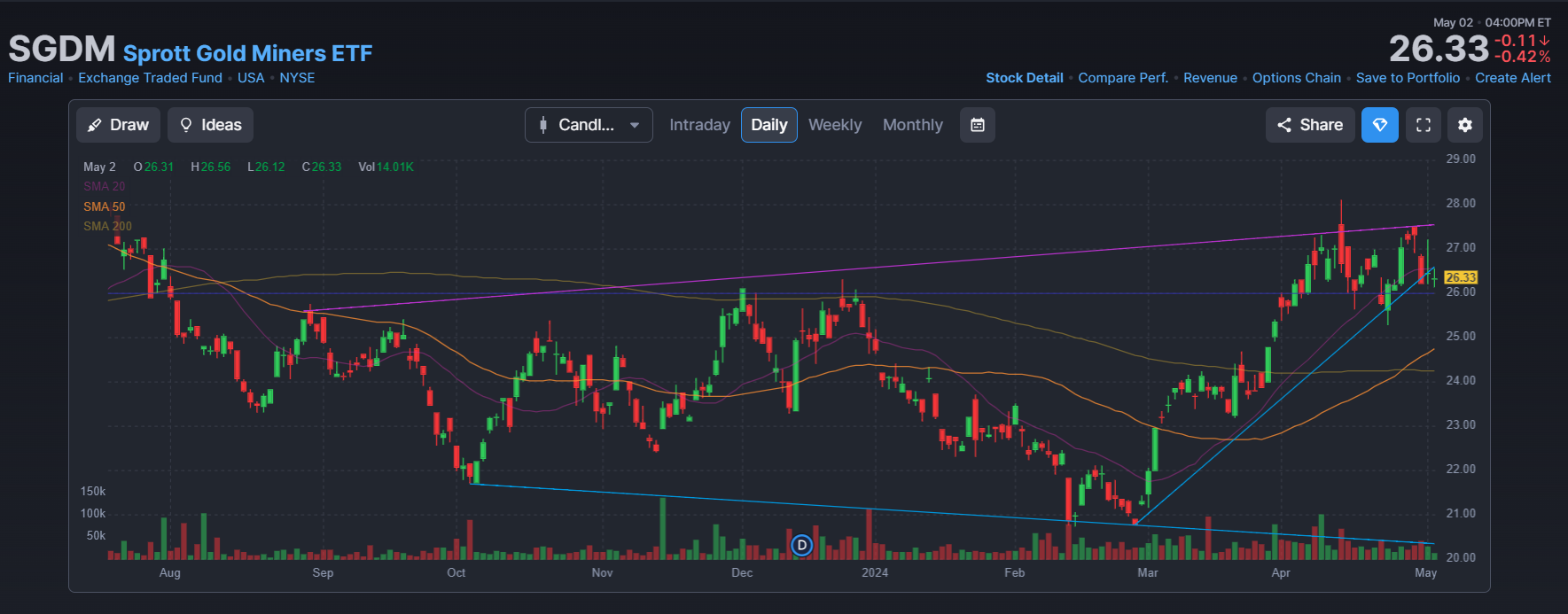1568x614 pixels.
Task: Click the 150k volume axis label
Action: click(x=93, y=491)
